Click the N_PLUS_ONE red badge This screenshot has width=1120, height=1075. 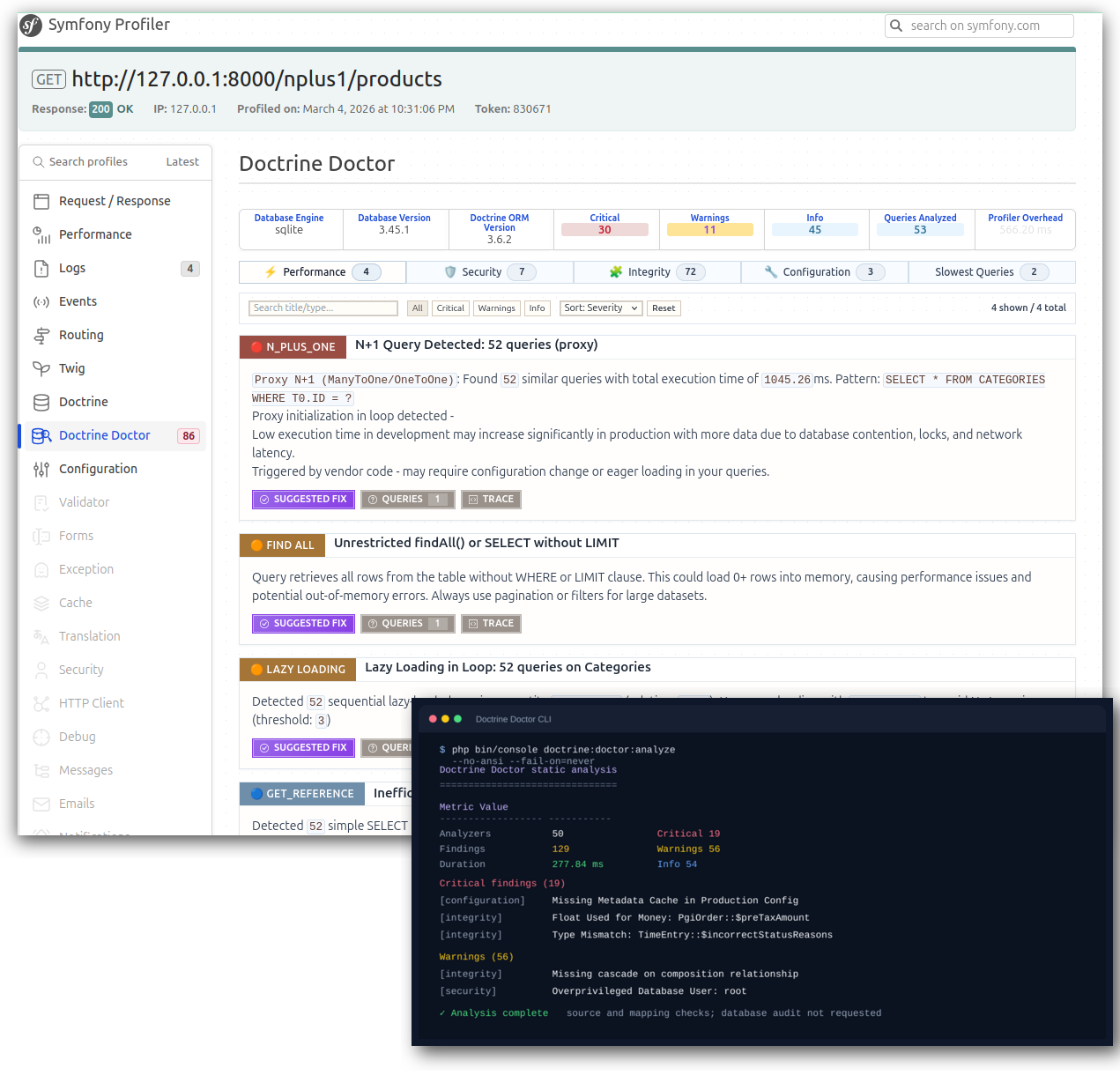tap(293, 347)
